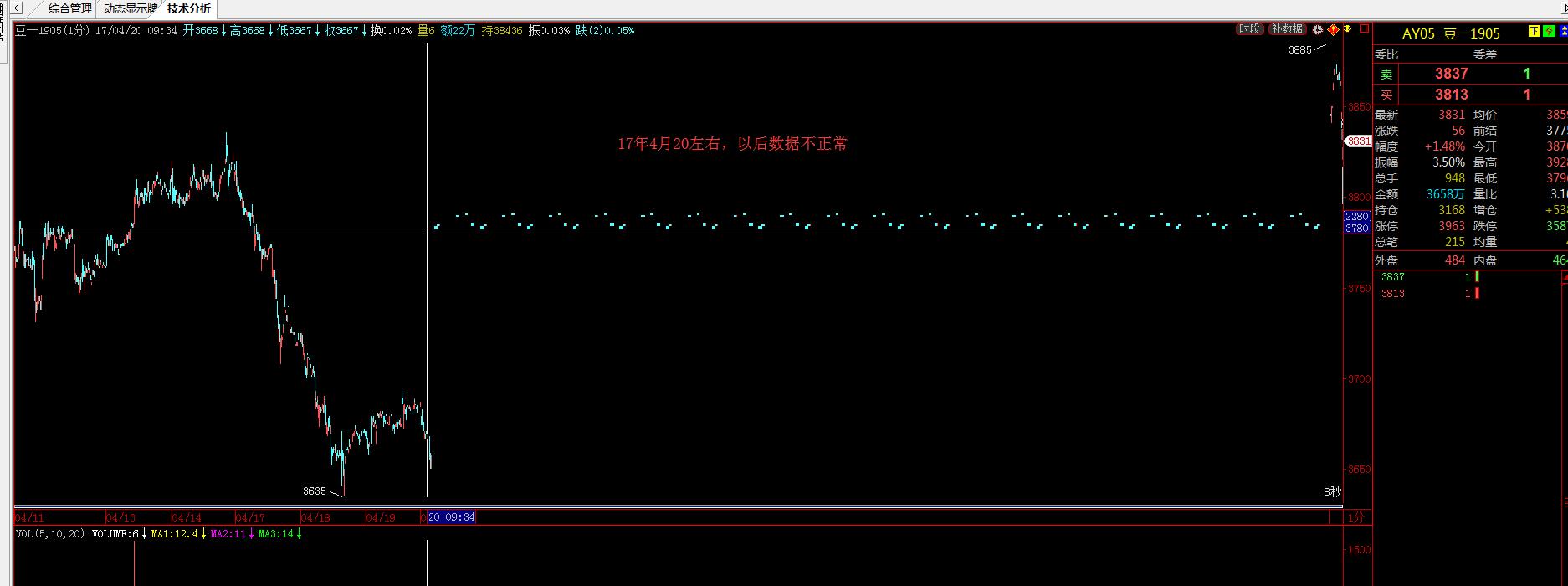Image resolution: width=1568 pixels, height=586 pixels.
Task: Click the 2280 blue label on the price axis
Action: [x=1356, y=217]
